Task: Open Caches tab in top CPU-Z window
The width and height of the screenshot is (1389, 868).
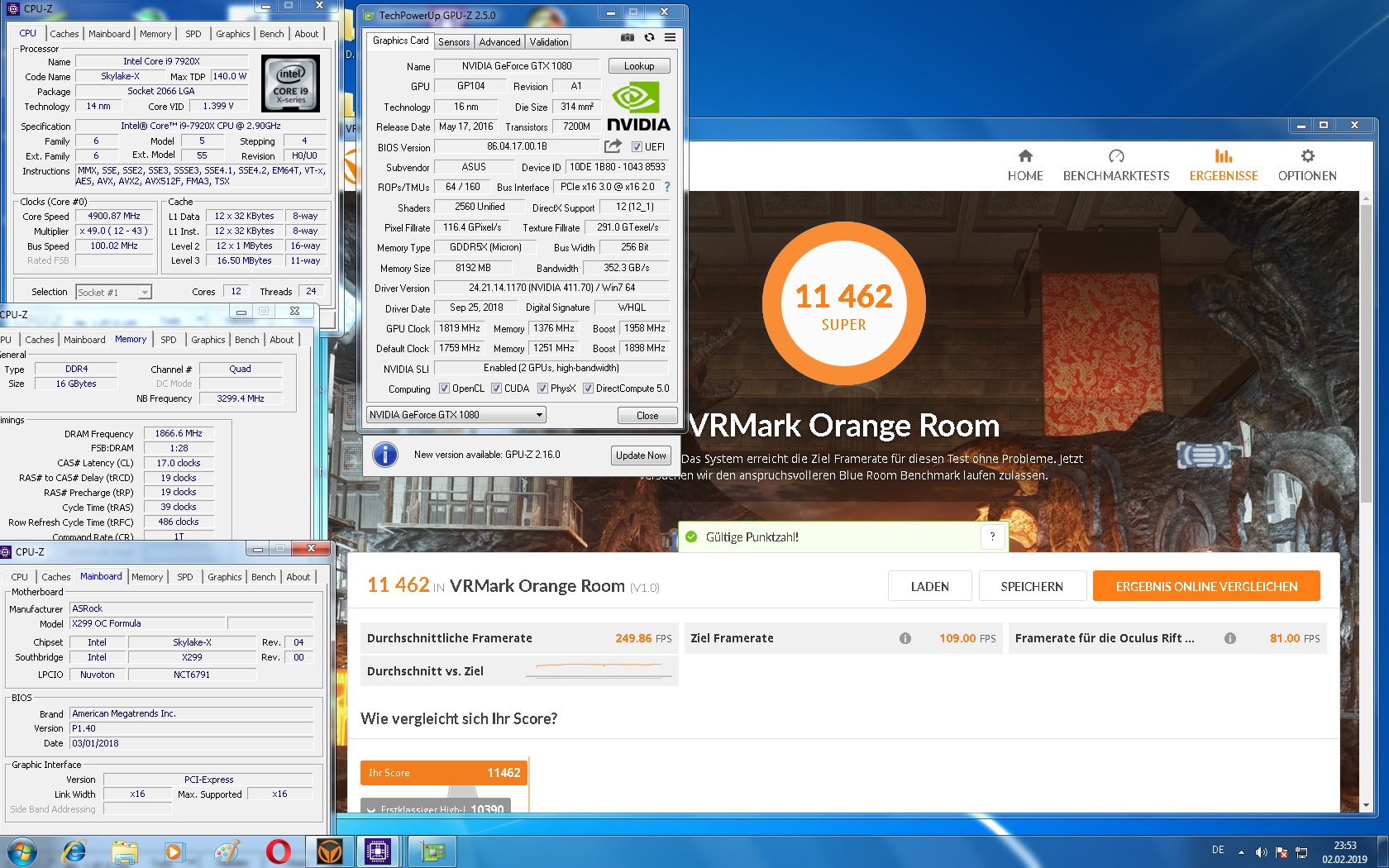Action: coord(64,34)
